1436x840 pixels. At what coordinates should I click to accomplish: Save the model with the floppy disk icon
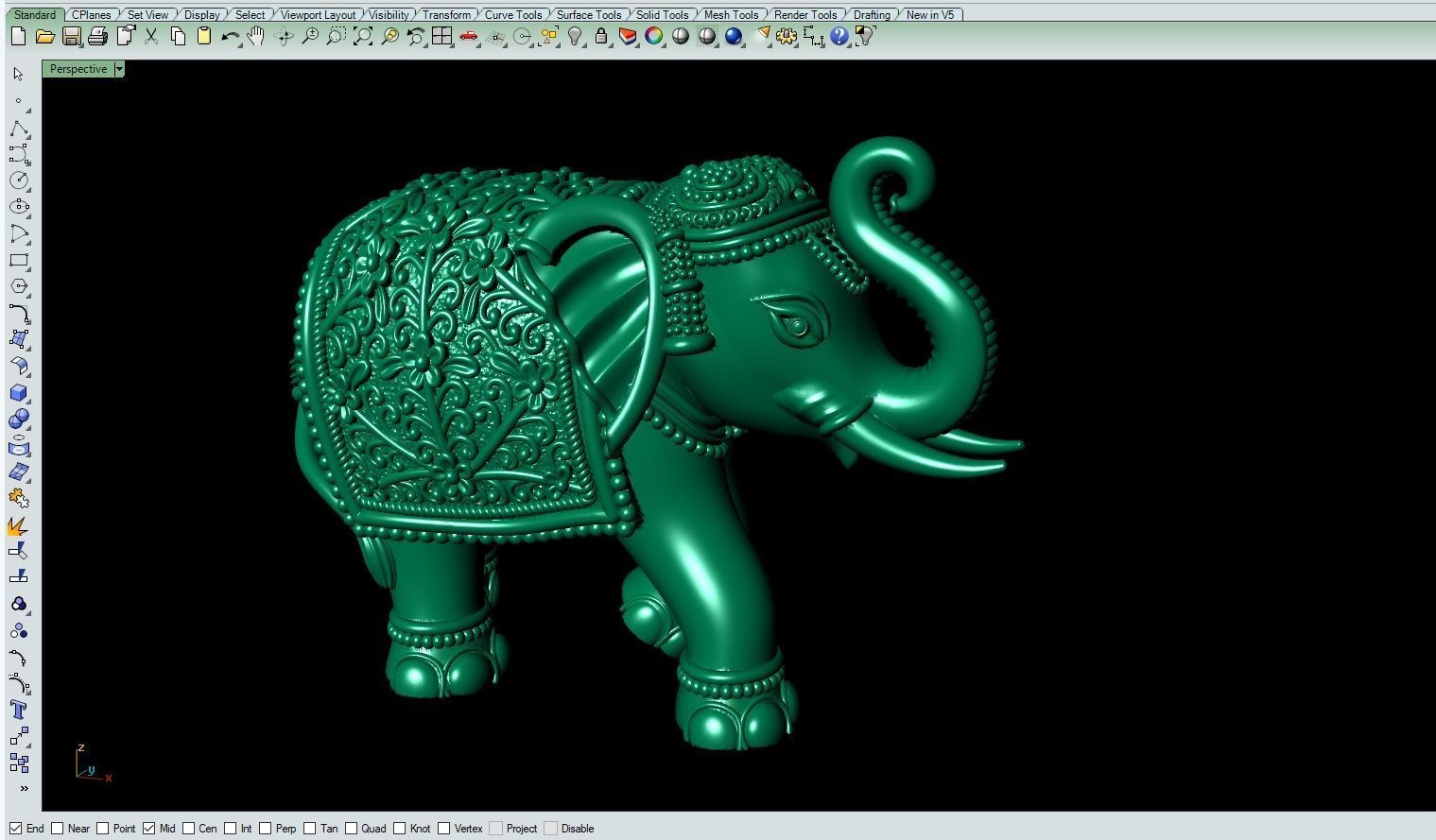point(71,37)
